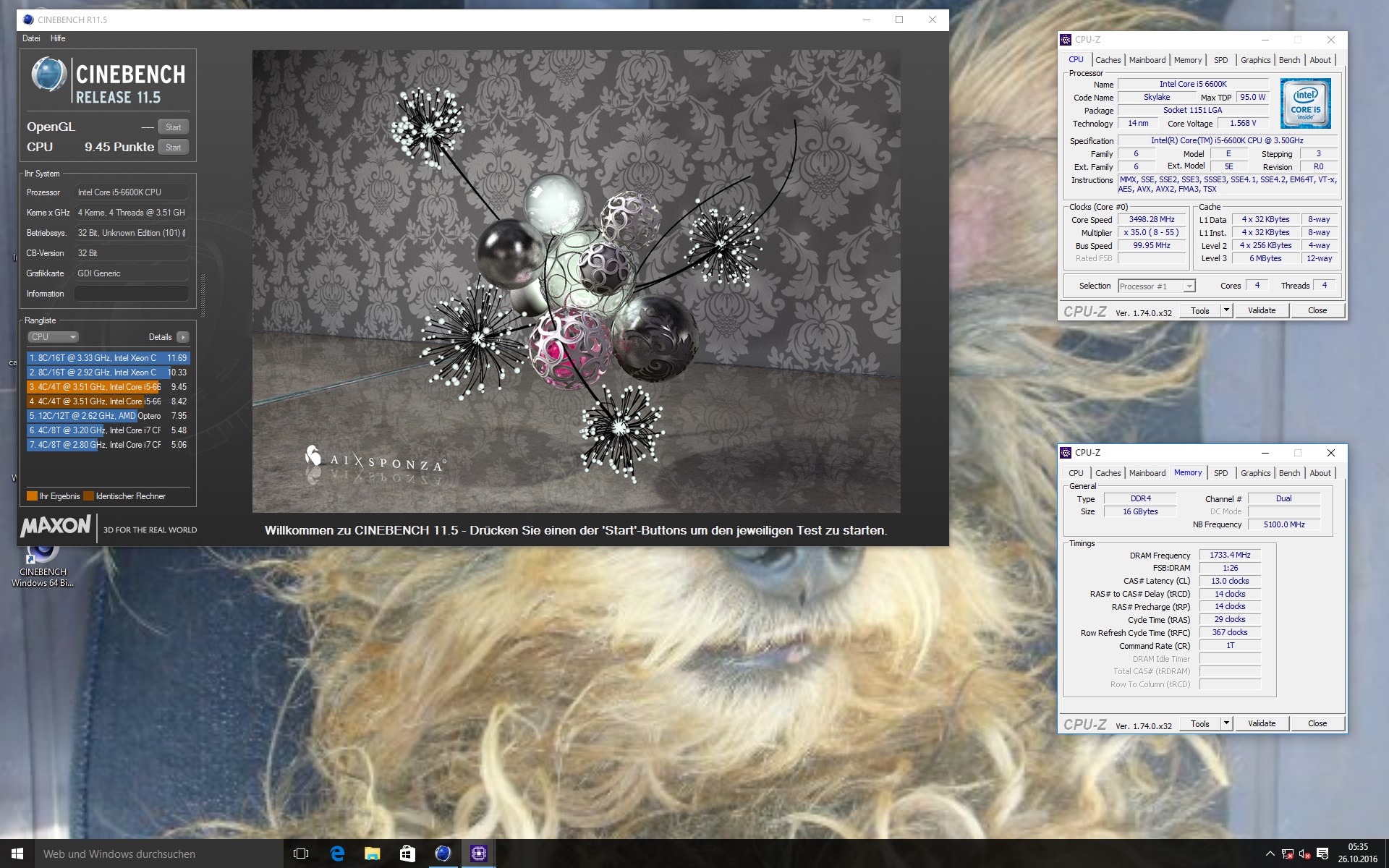Click the upper CPU-Z title bar icon
The image size is (1389, 868).
point(1066,40)
